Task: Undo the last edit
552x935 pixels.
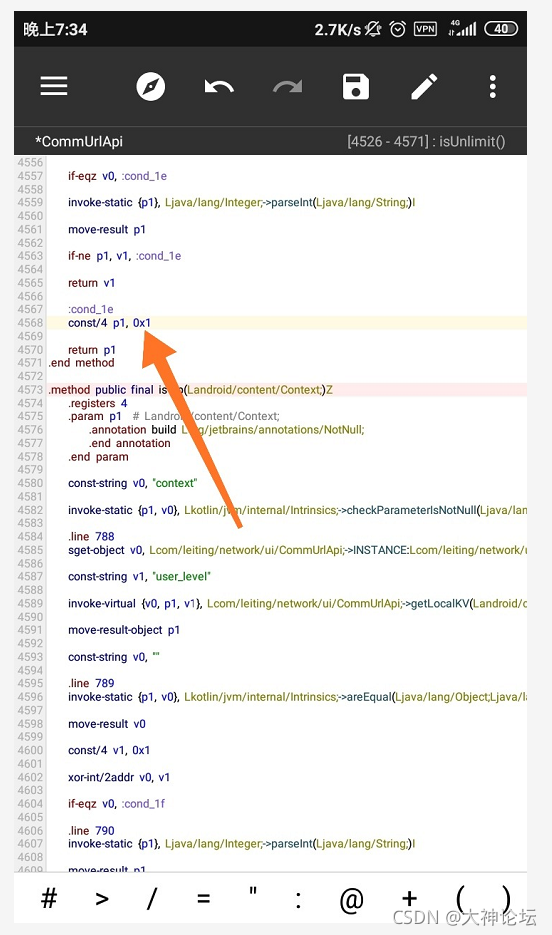Action: tap(219, 87)
